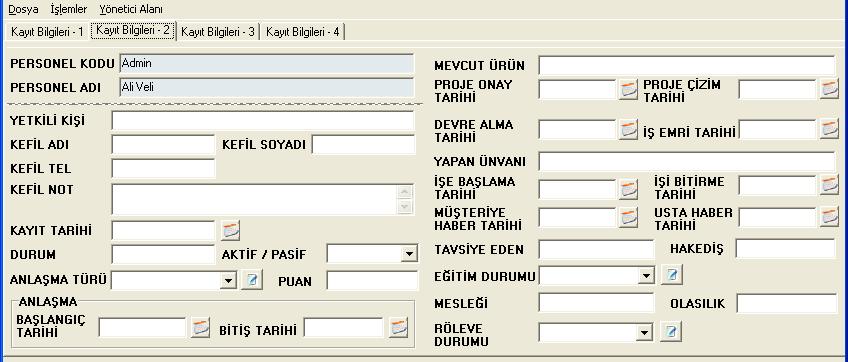Open calendar picker for PROJE ONAY TARİHİ
Image resolution: width=848 pixels, height=362 pixels.
point(628,89)
